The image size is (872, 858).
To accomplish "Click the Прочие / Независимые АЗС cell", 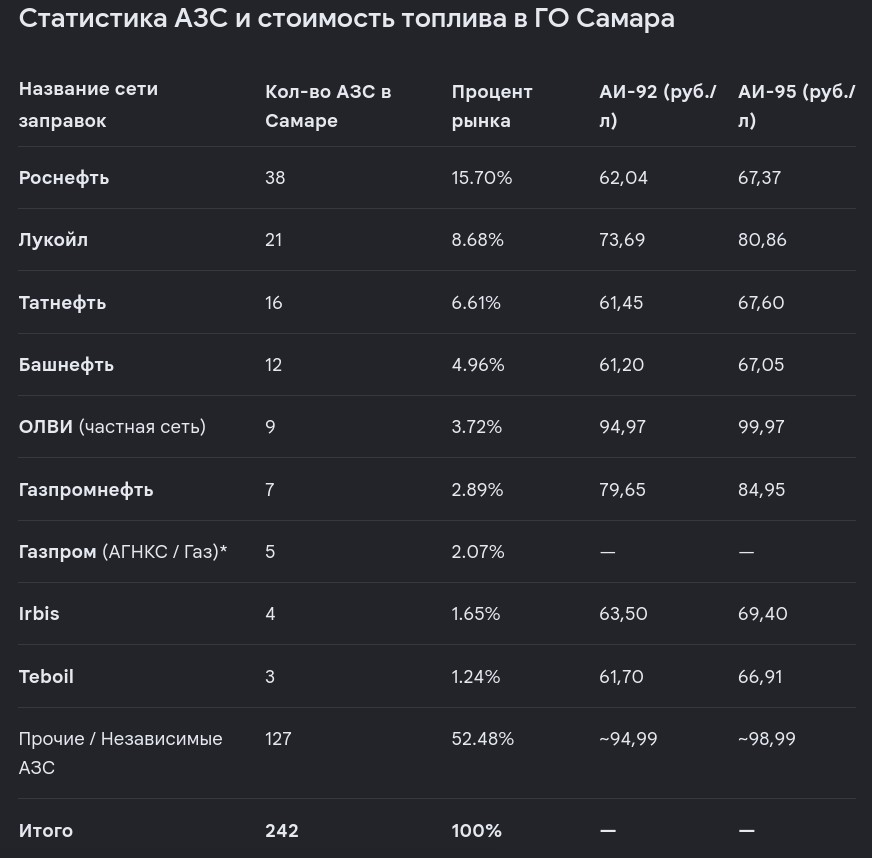I will [121, 753].
